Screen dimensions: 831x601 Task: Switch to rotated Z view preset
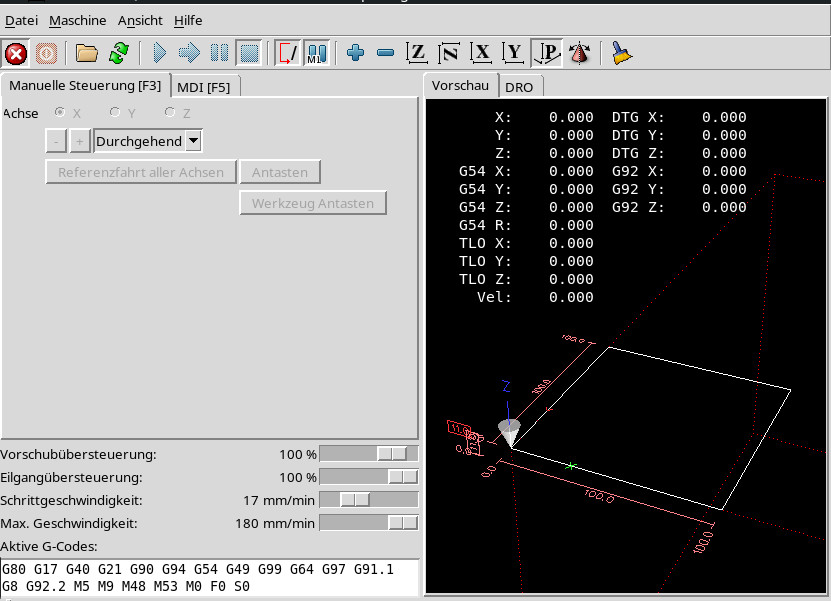click(449, 54)
